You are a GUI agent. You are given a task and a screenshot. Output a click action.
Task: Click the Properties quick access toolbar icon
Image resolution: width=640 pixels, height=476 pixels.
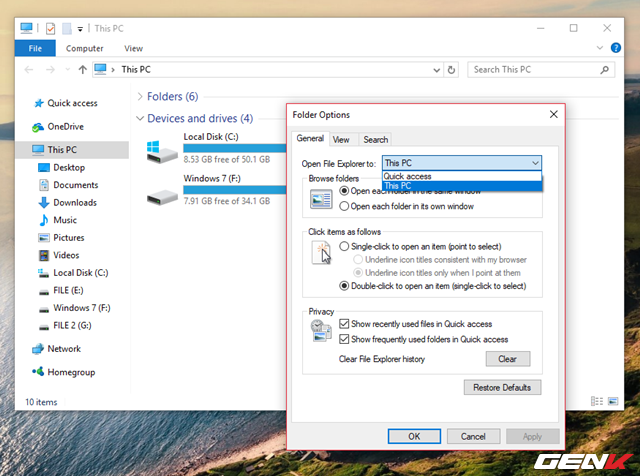50,29
